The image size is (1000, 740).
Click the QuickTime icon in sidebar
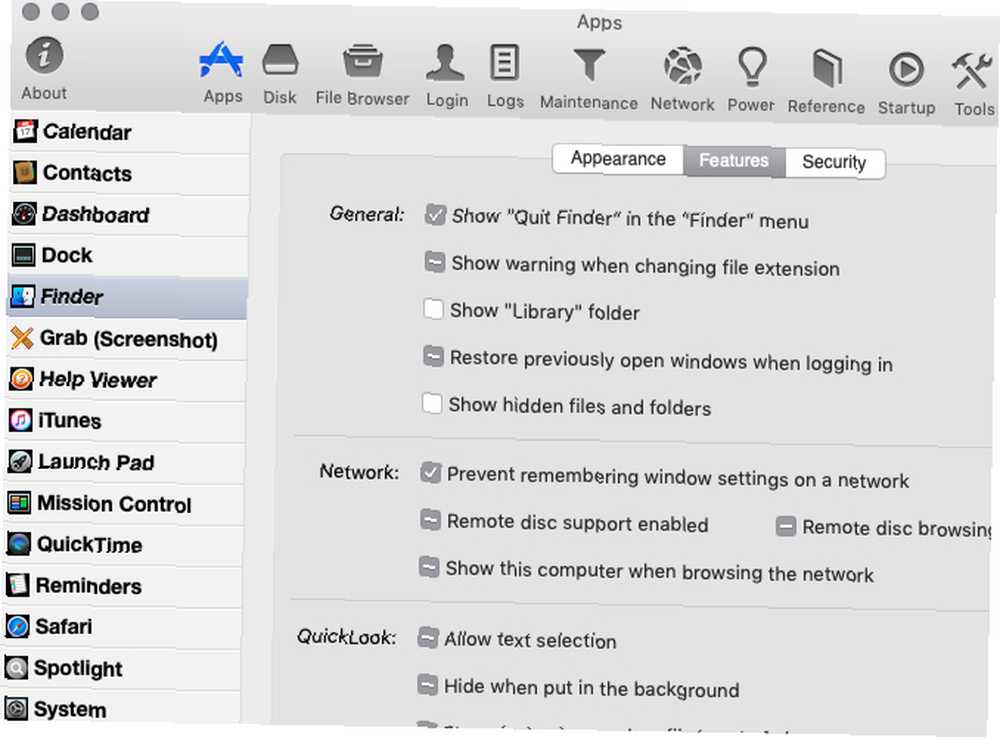click(18, 544)
